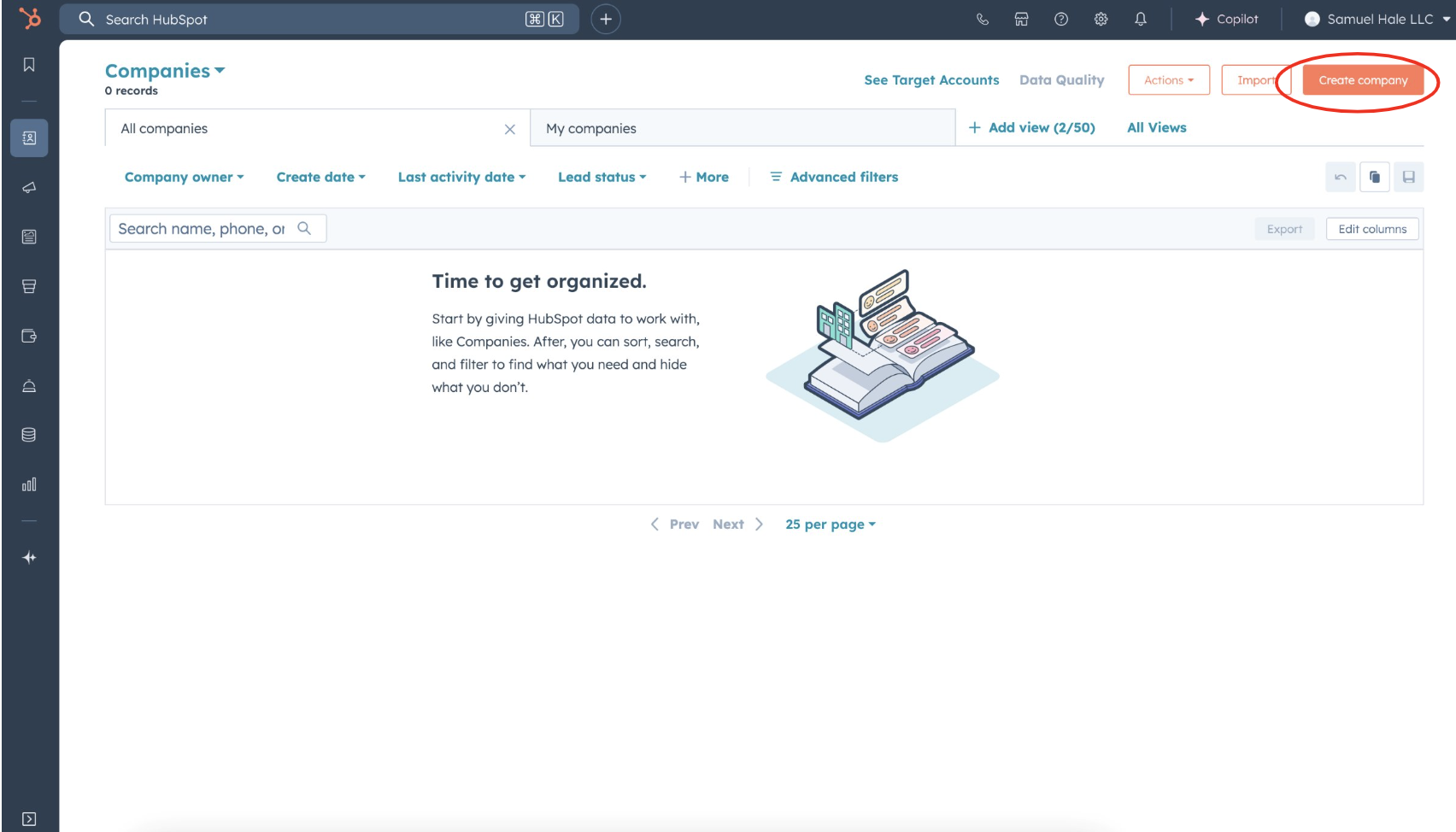This screenshot has width=1456, height=832.
Task: Click the 0 records count text
Action: 132,91
